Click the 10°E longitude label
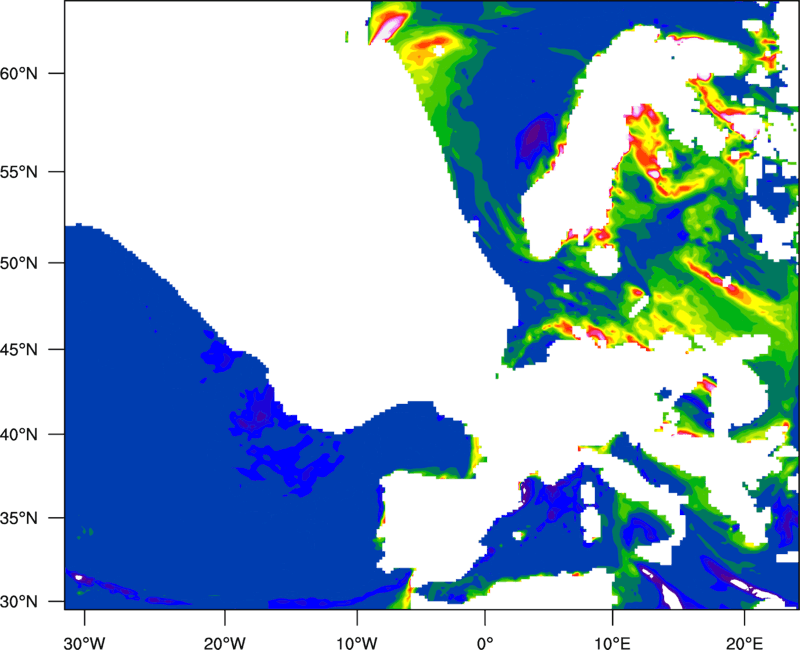Screen dimensions: 800x650 (x=612, y=643)
